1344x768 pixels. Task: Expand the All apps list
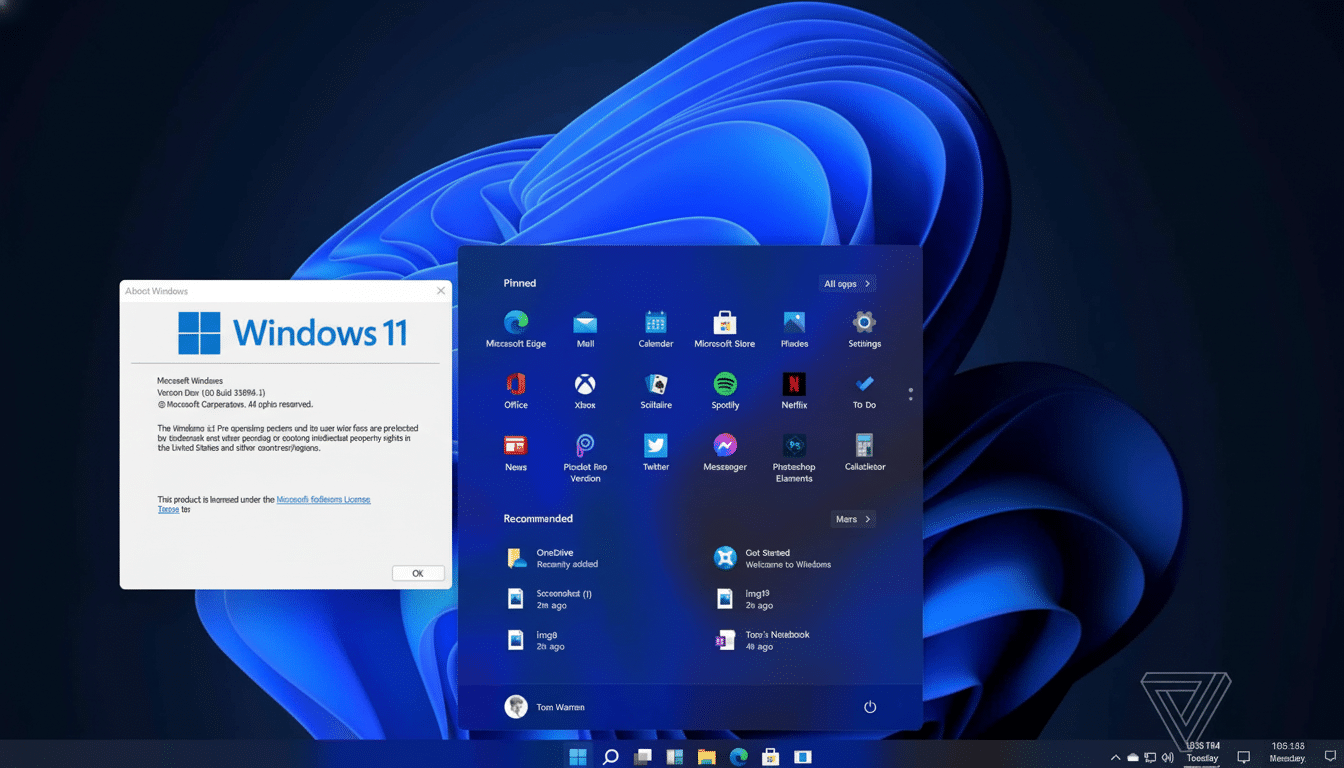pos(846,283)
